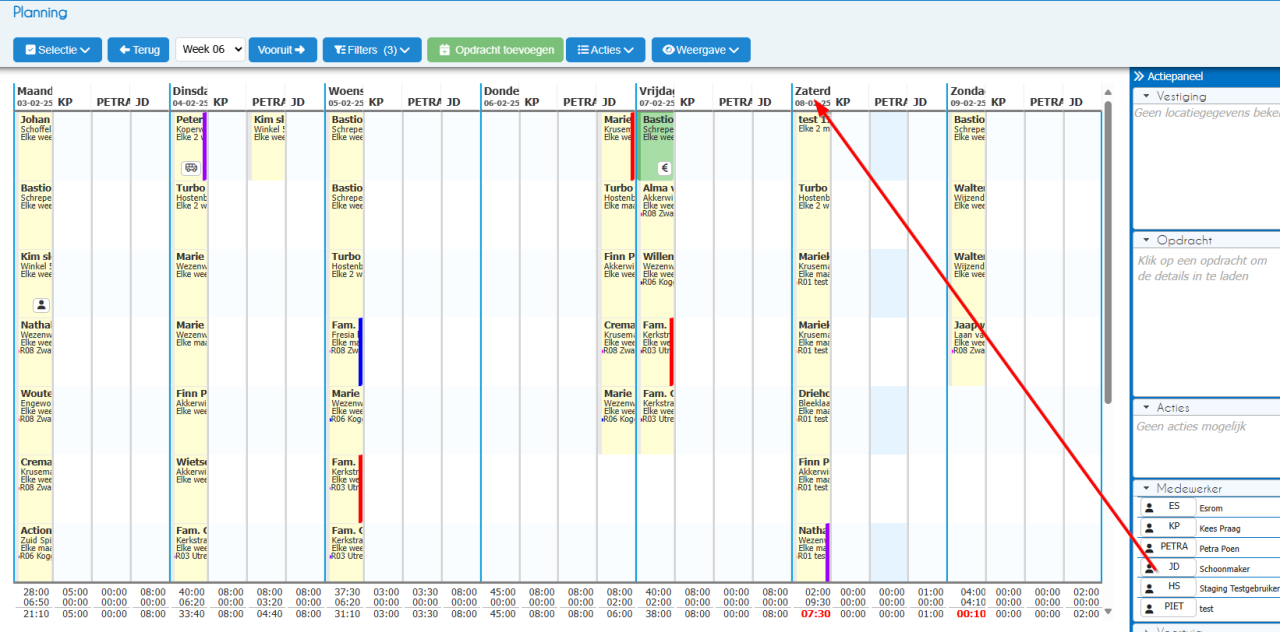This screenshot has height=632, width=1280.
Task: Collapse the Opdracht section in Actiepaneel
Action: (1146, 241)
